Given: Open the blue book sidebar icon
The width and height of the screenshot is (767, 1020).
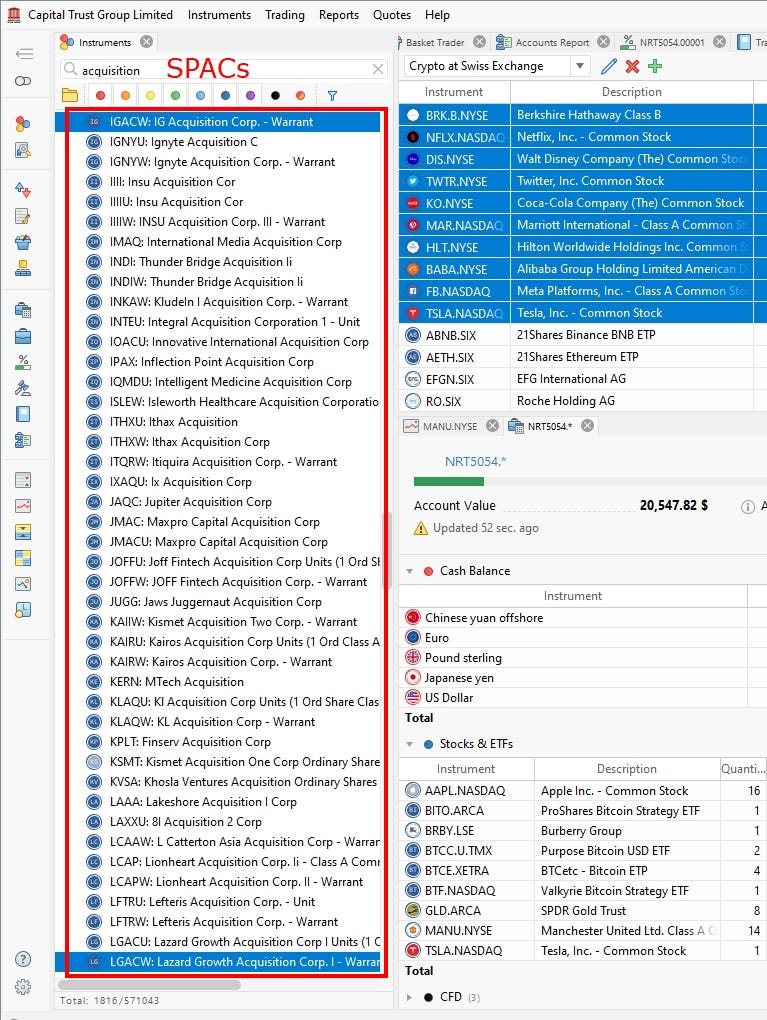Looking at the screenshot, I should [23, 414].
